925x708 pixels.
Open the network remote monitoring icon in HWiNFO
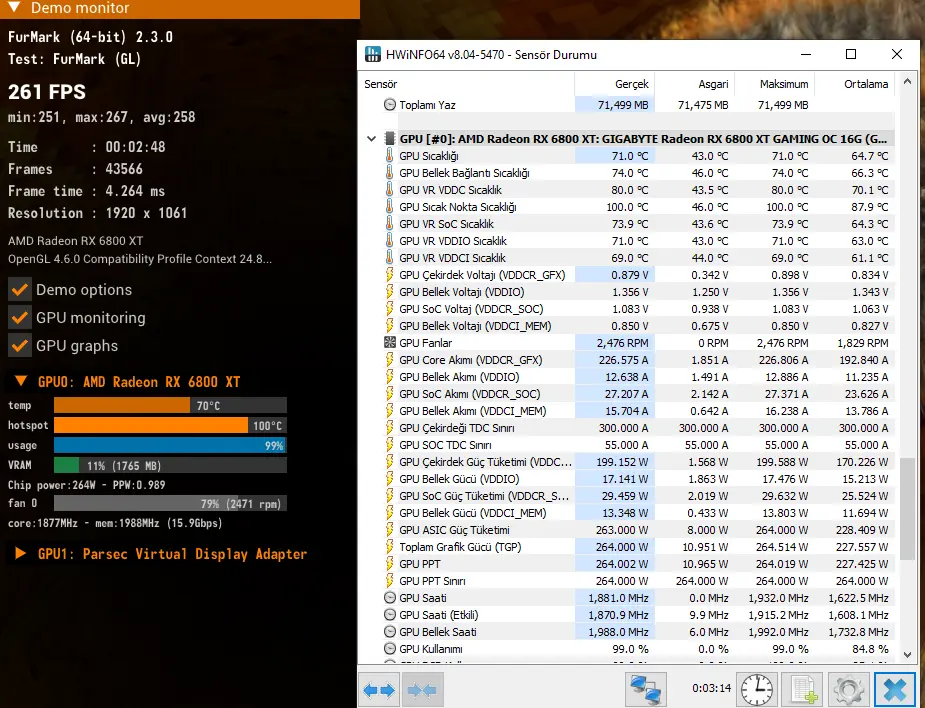coord(645,689)
